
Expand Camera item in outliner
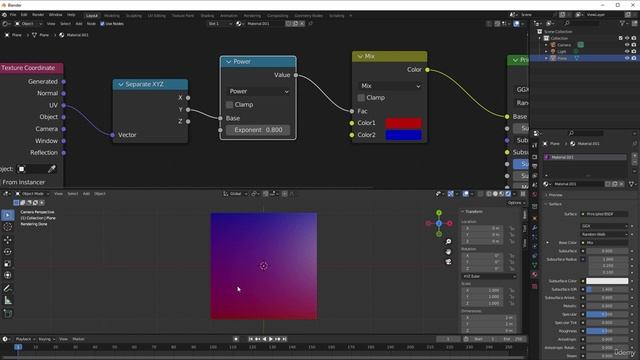(546, 45)
